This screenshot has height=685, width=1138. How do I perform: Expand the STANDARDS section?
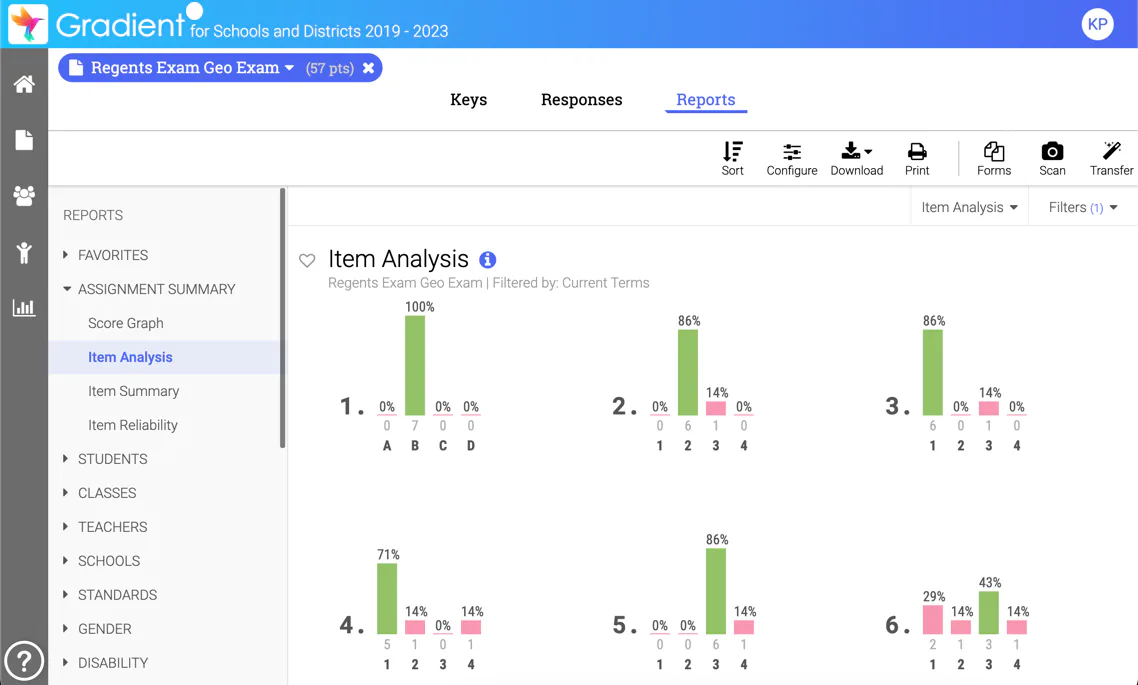[x=110, y=595]
